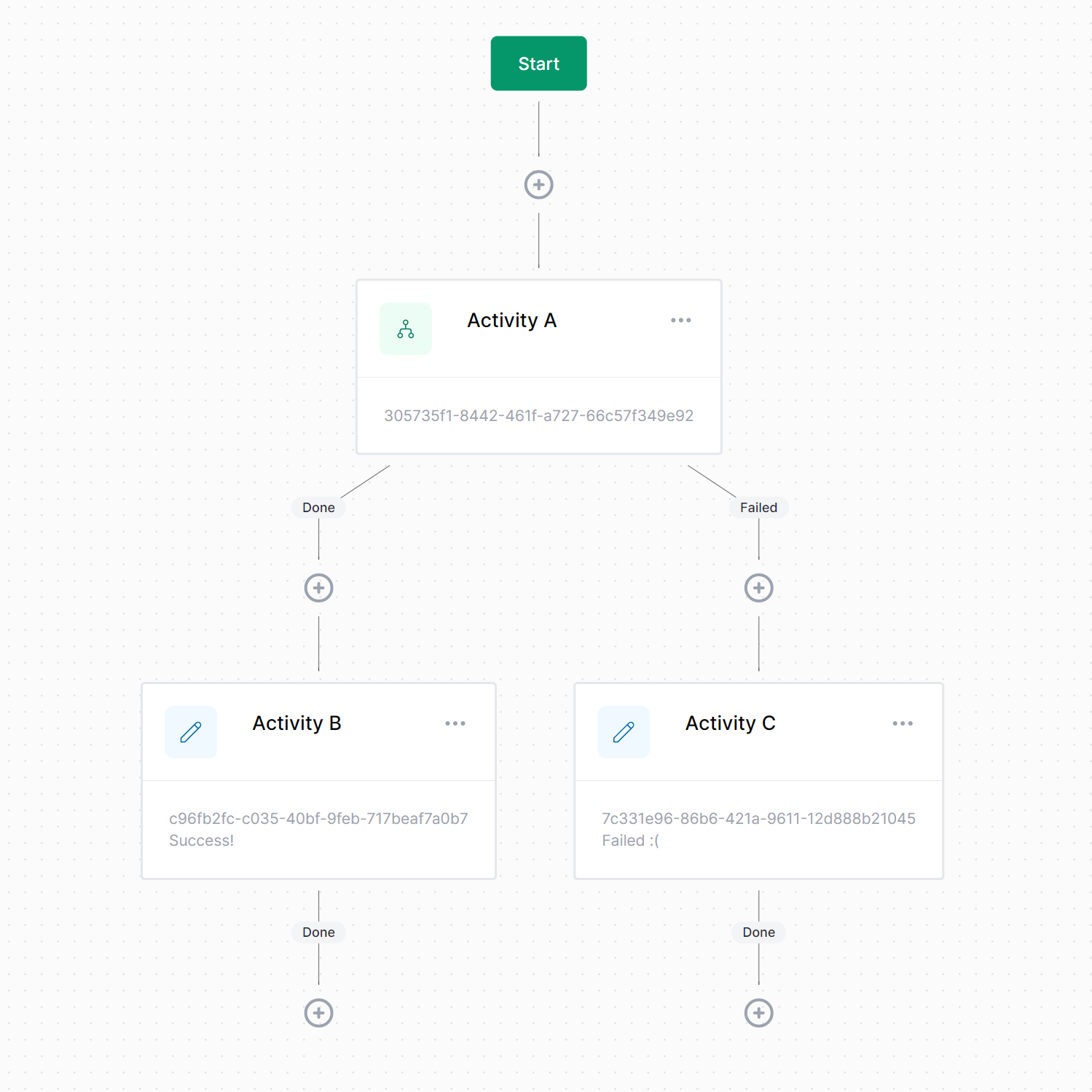The image size is (1092, 1092).
Task: Click the green Start node
Action: (538, 63)
